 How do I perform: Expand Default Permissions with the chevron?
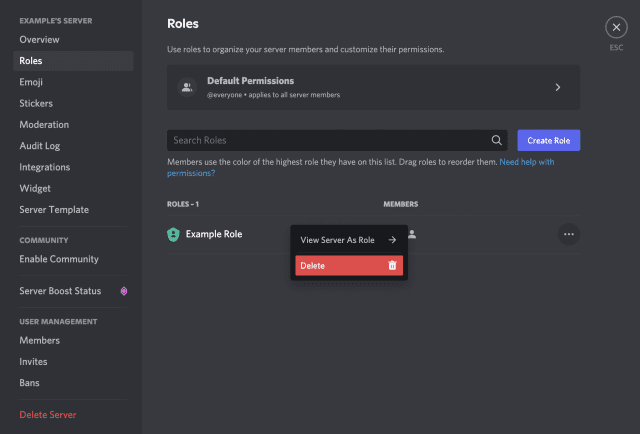(x=557, y=87)
